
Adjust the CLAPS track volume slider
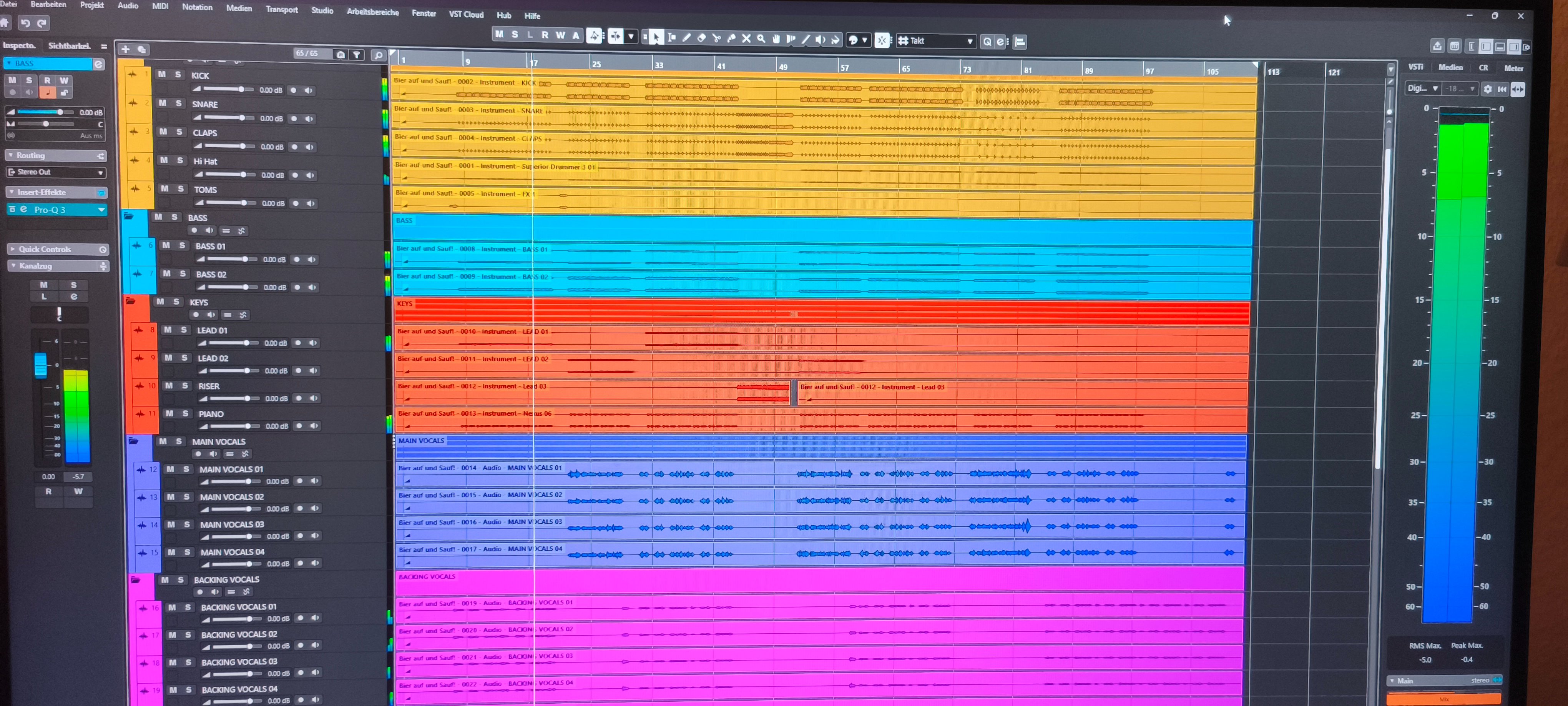click(242, 146)
